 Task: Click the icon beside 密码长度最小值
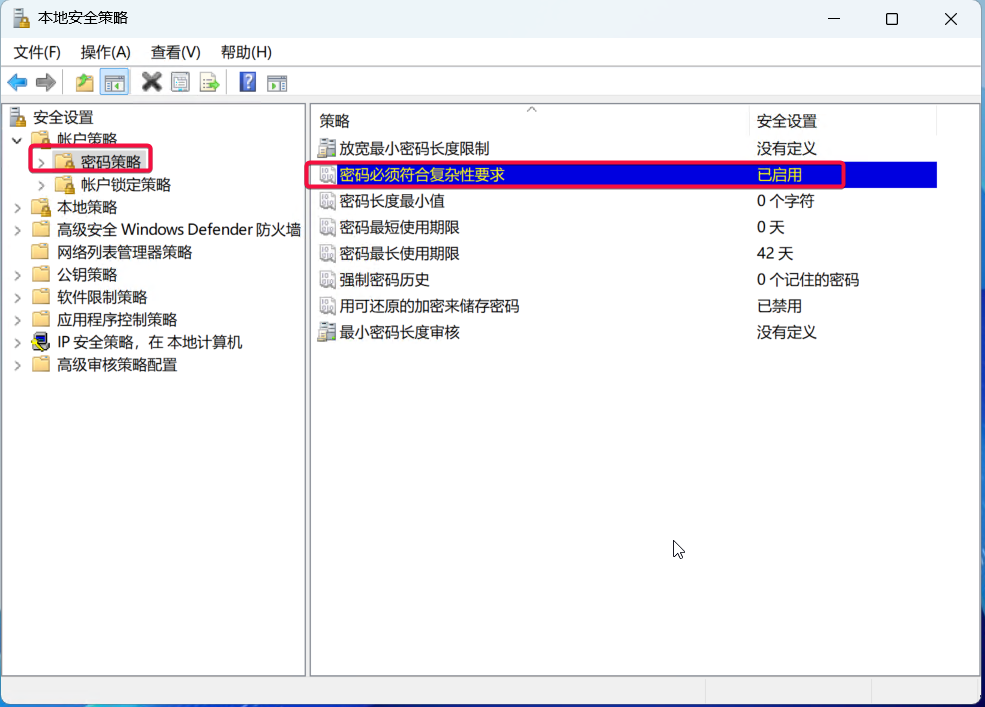pos(327,201)
